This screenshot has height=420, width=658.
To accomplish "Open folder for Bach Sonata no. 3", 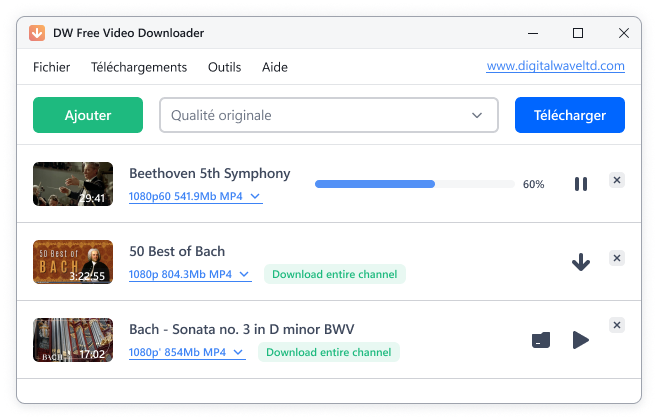I will tap(541, 340).
